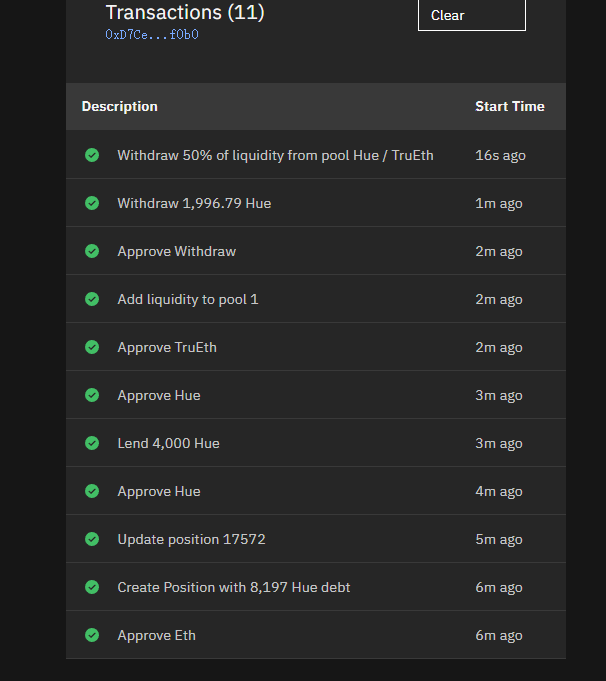The width and height of the screenshot is (606, 681).
Task: Select 'Approve Hue' text in 3m ago row
Action: pyautogui.click(x=159, y=395)
